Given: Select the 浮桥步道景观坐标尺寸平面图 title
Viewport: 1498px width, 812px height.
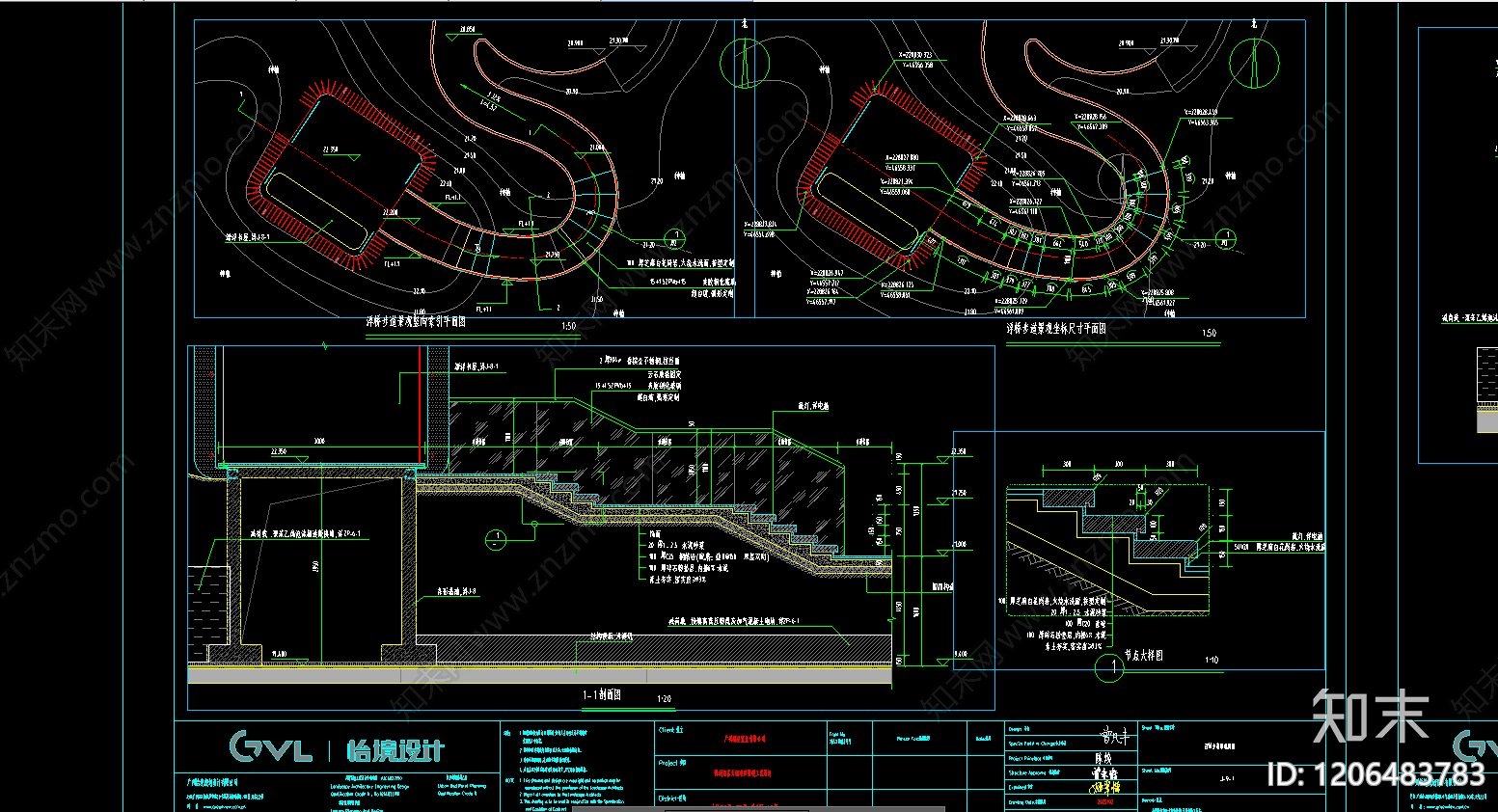Looking at the screenshot, I should pyautogui.click(x=1056, y=329).
